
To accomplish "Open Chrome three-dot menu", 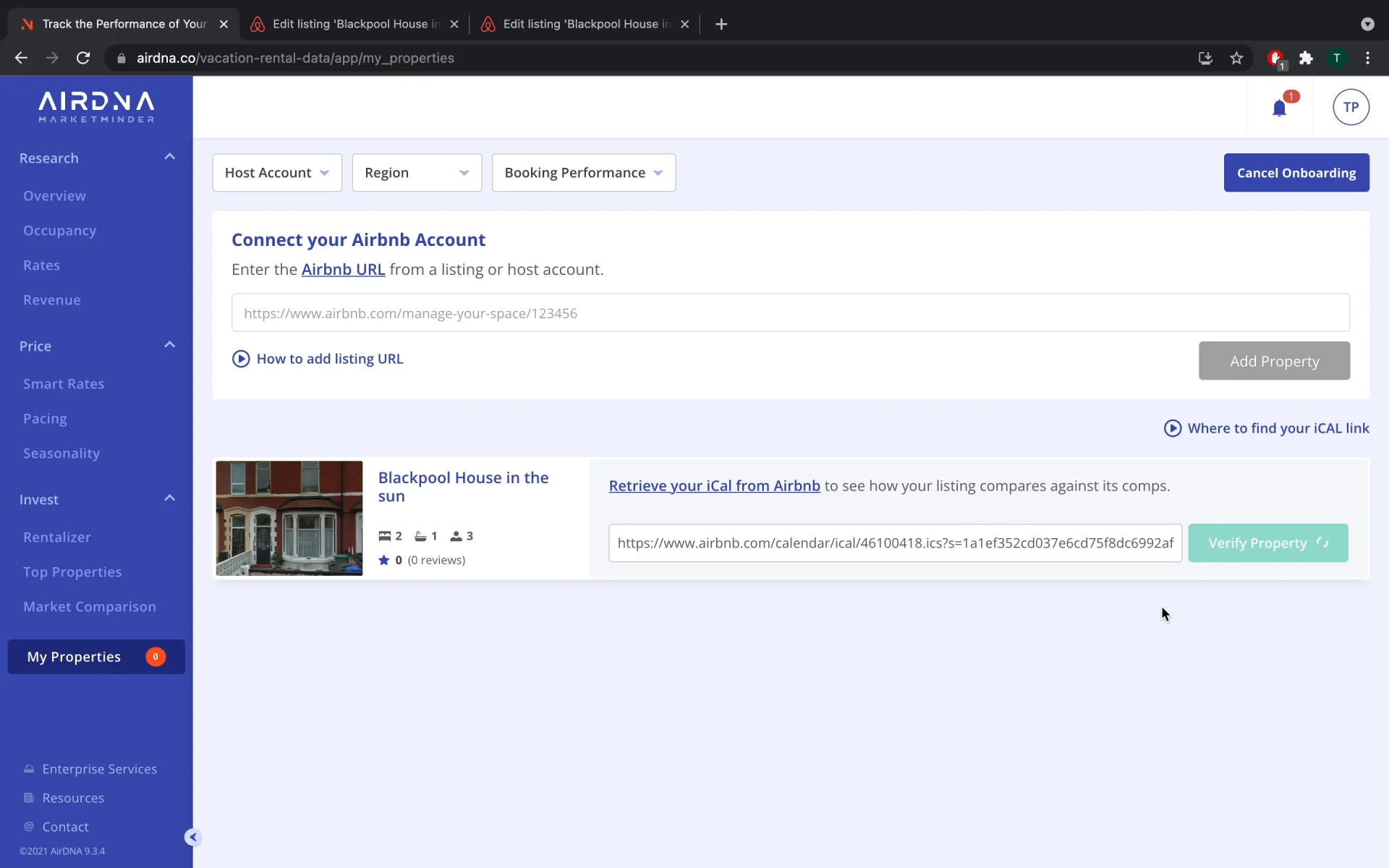I will (1367, 58).
